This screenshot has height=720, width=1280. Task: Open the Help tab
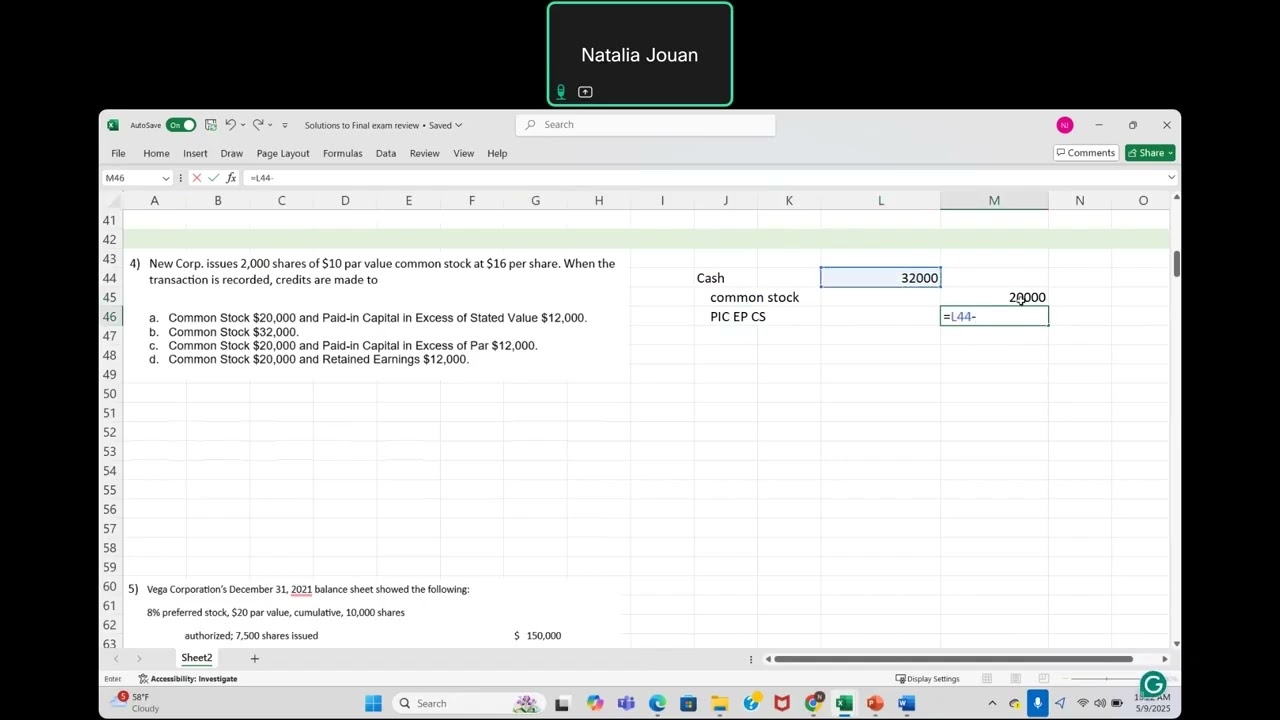[x=497, y=153]
